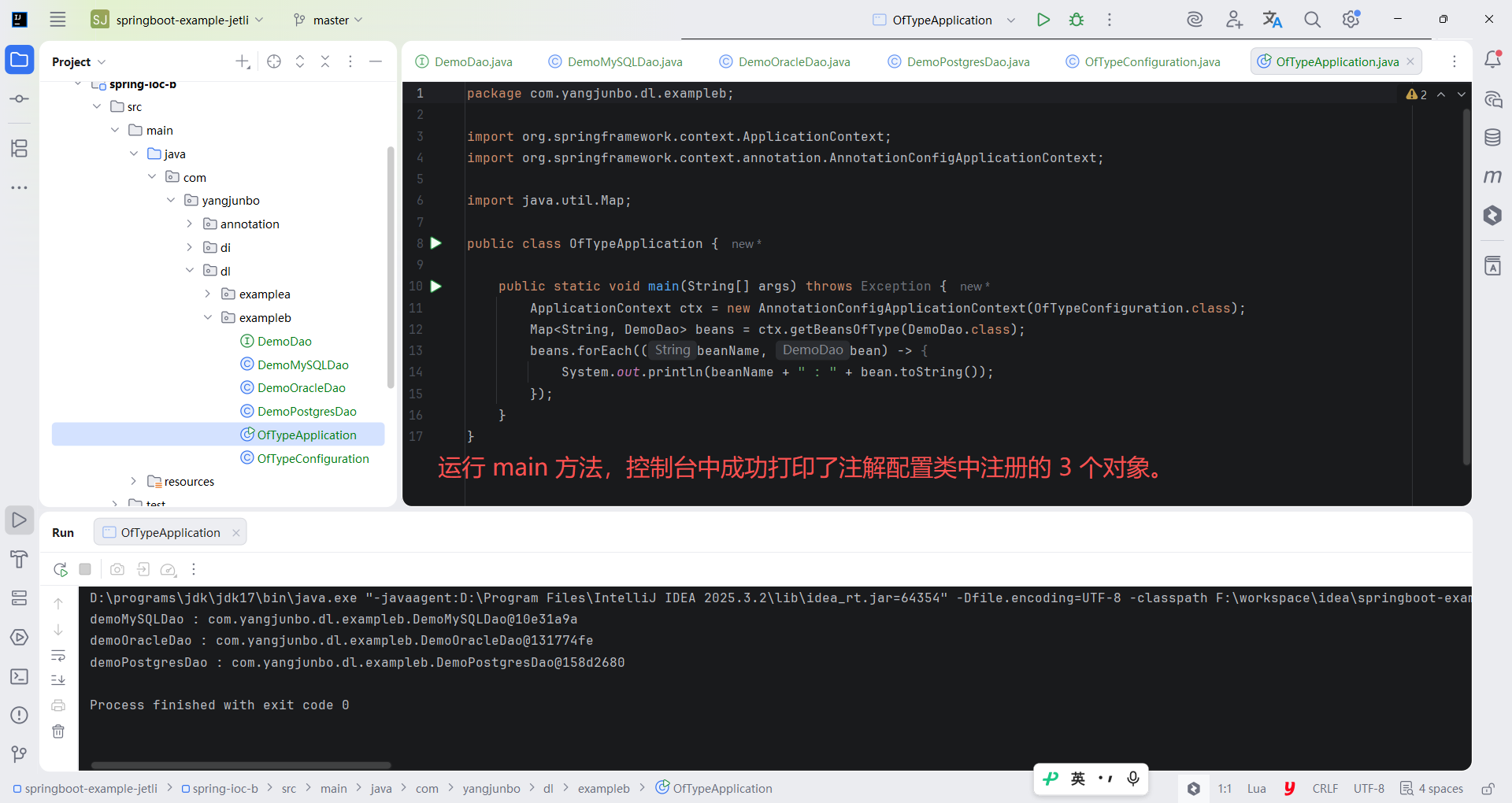Open more run actions menu
The height and width of the screenshot is (803, 1512).
(x=1110, y=20)
